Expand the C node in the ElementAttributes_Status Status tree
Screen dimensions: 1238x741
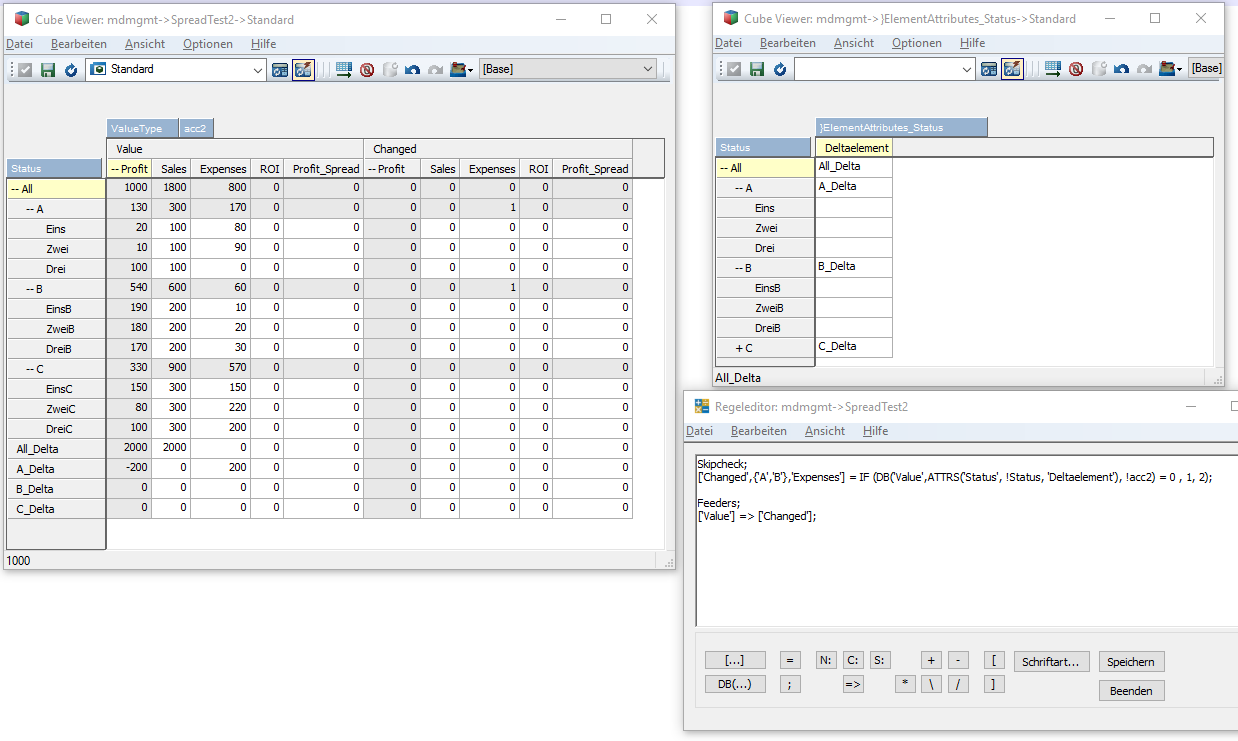click(x=739, y=348)
